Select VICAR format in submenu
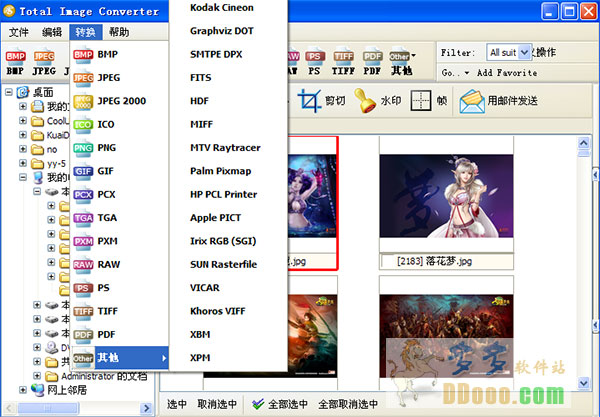This screenshot has width=600, height=417. coord(228,288)
